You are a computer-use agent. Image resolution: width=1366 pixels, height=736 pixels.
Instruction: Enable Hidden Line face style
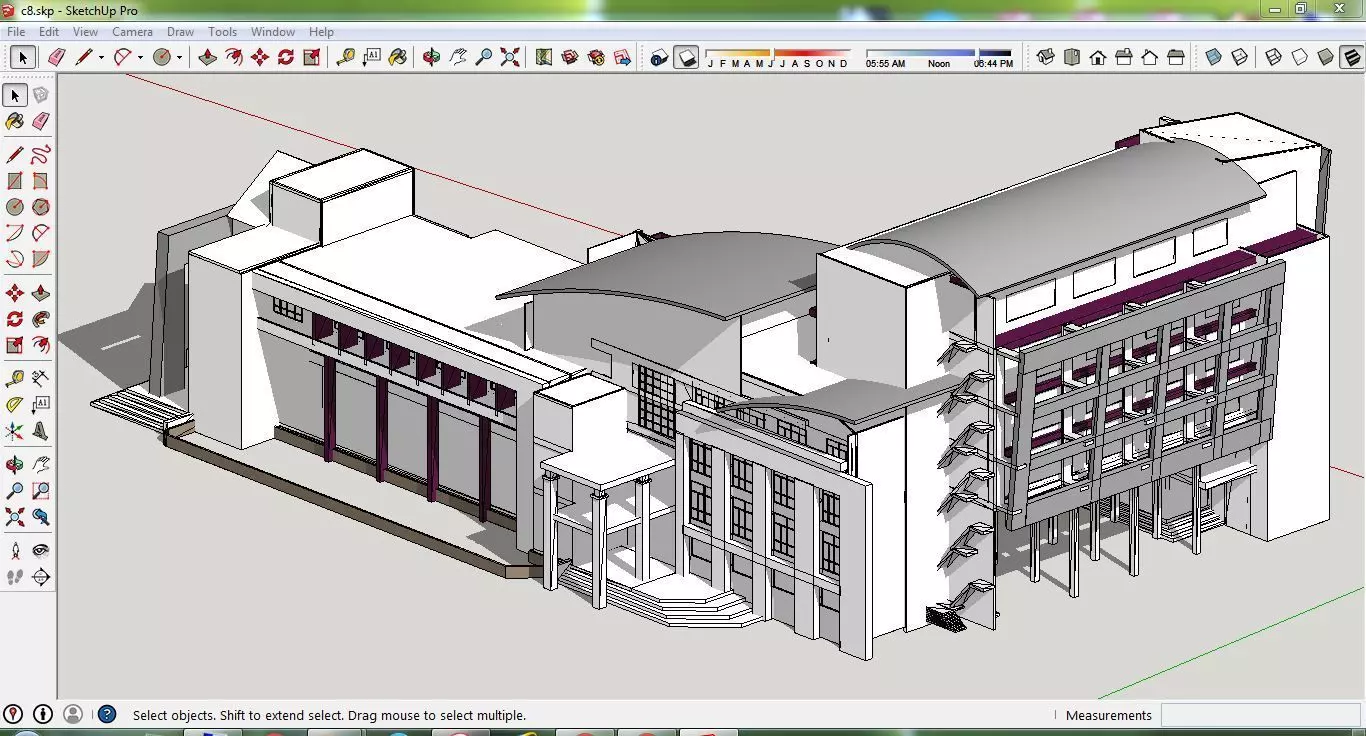pos(1299,57)
